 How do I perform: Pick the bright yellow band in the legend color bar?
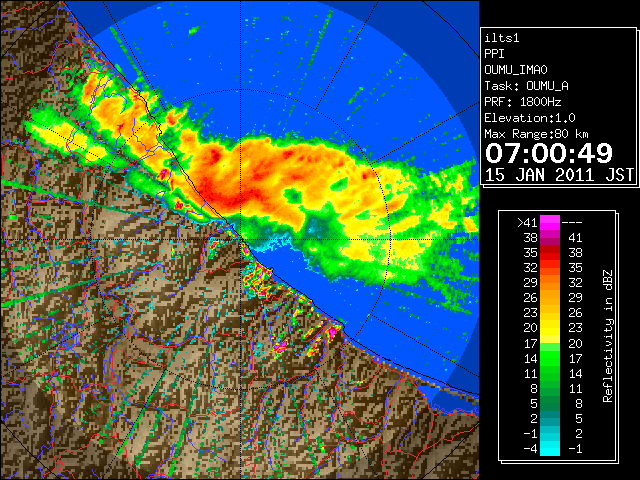tap(550, 329)
